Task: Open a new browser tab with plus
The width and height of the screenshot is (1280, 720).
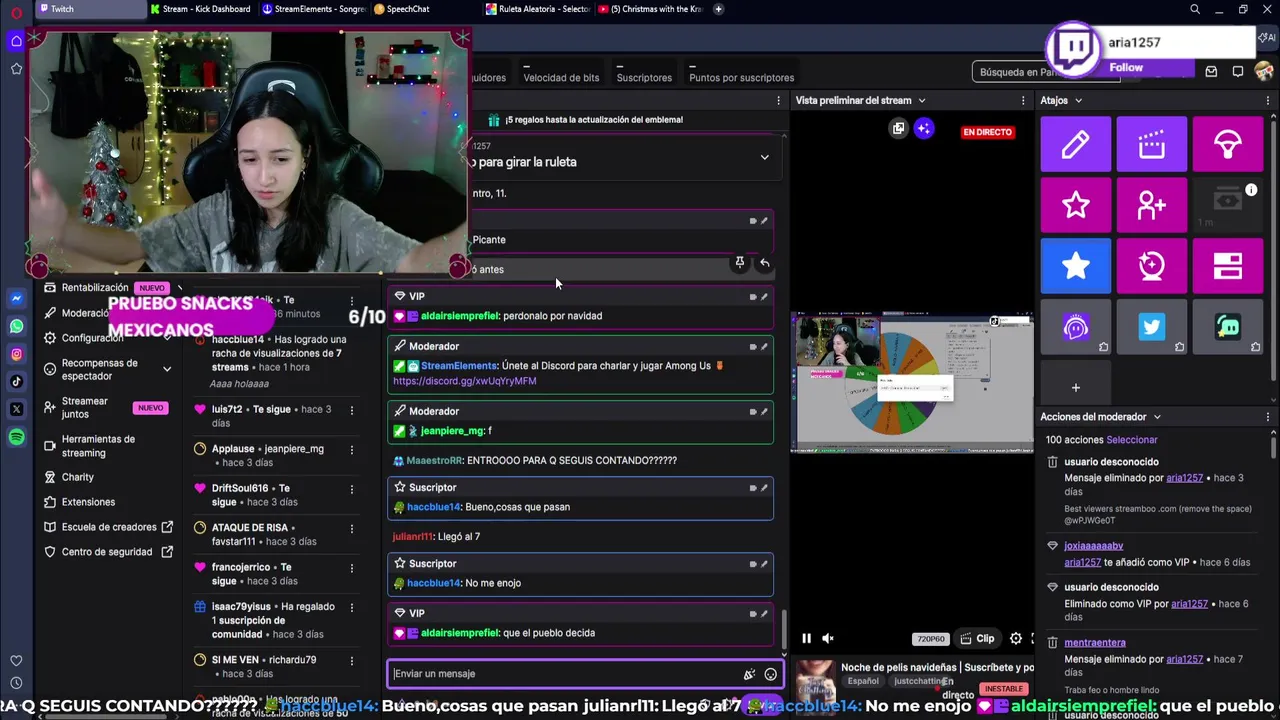Action: [719, 9]
